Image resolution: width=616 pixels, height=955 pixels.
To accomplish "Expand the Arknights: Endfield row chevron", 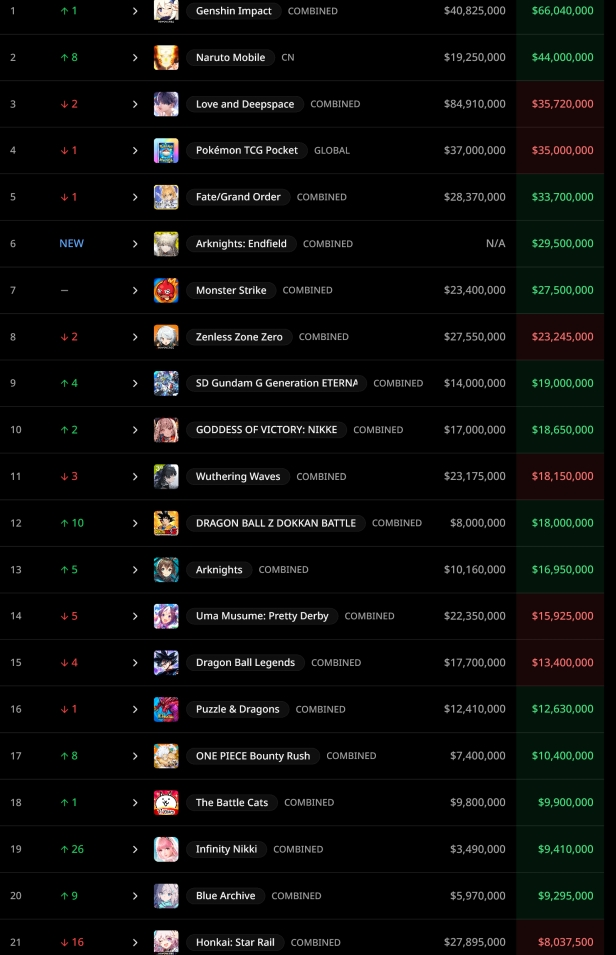I will tap(135, 244).
